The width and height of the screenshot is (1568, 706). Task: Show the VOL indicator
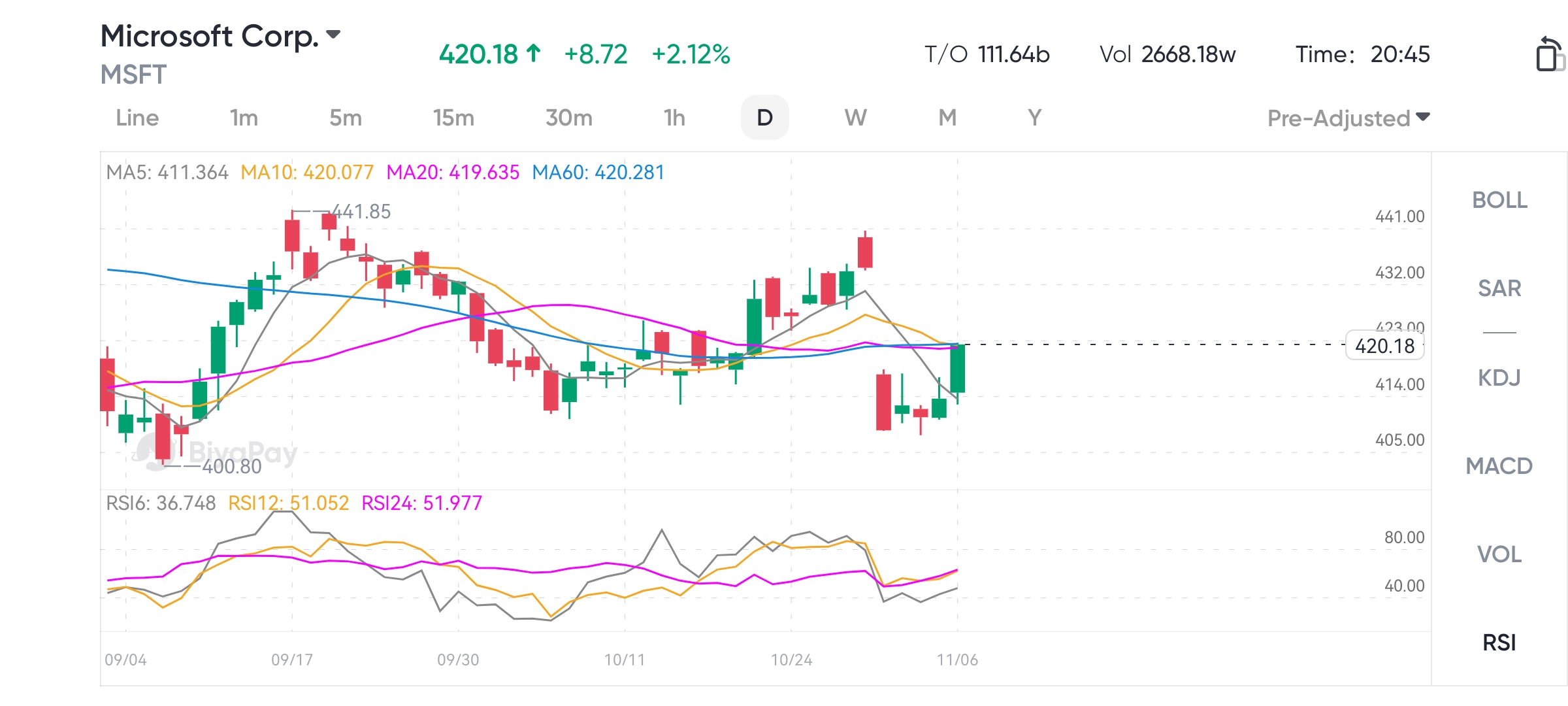pyautogui.click(x=1499, y=554)
